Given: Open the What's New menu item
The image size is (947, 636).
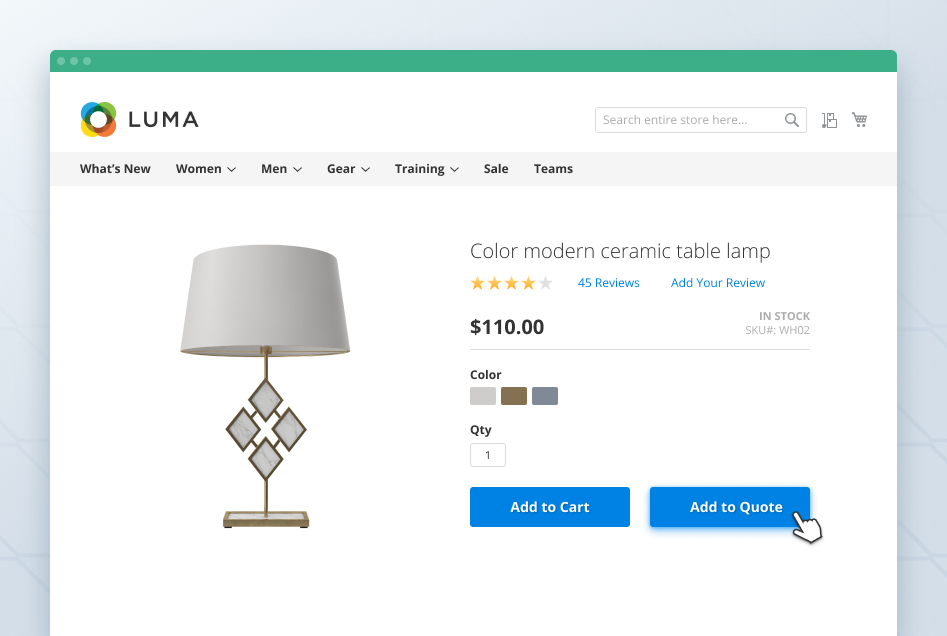Looking at the screenshot, I should pos(114,168).
